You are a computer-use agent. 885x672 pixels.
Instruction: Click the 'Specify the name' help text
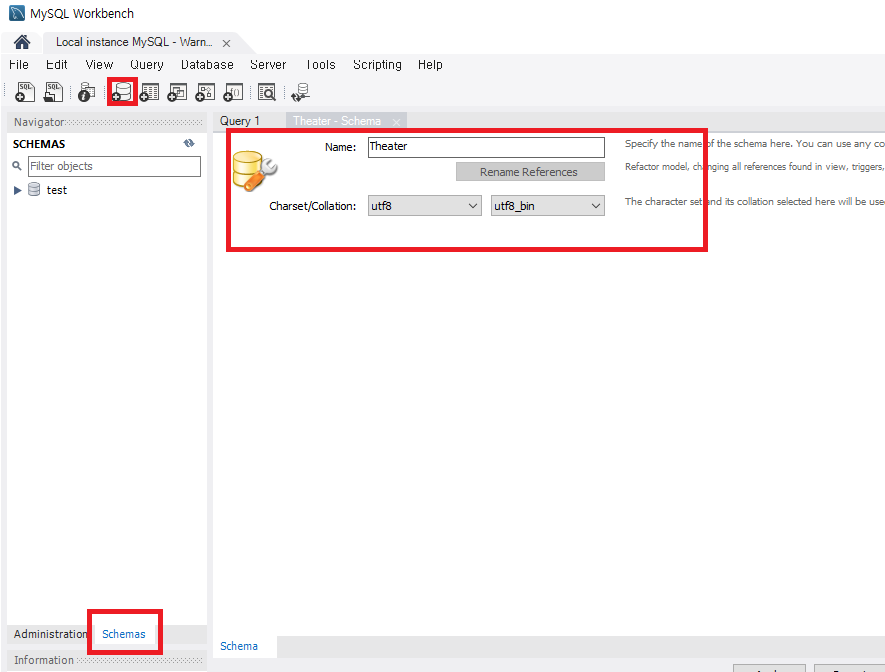click(x=755, y=144)
